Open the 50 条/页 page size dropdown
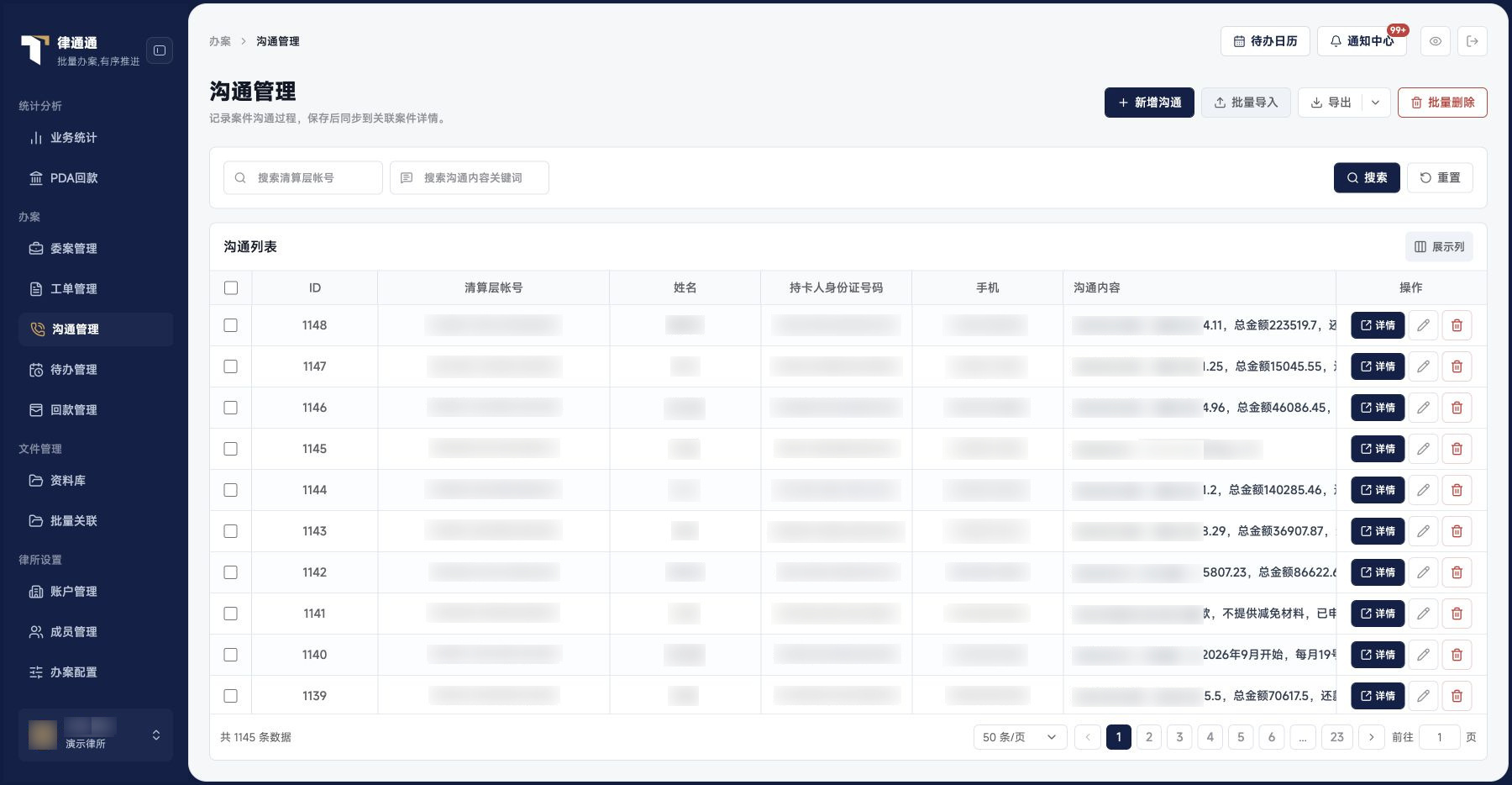This screenshot has height=785, width=1512. (1020, 737)
